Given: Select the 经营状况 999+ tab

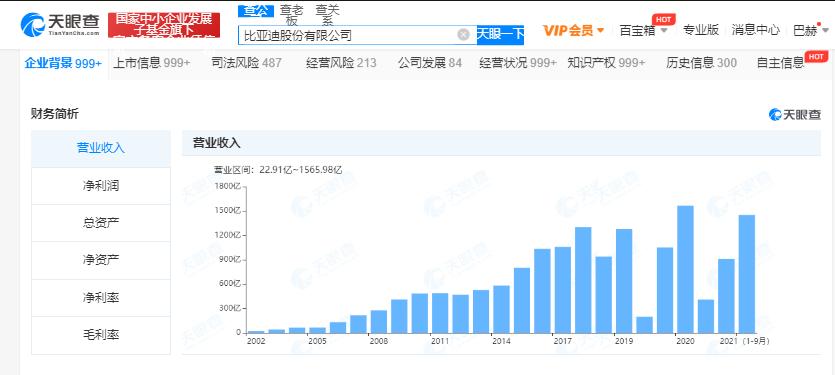Looking at the screenshot, I should (518, 63).
